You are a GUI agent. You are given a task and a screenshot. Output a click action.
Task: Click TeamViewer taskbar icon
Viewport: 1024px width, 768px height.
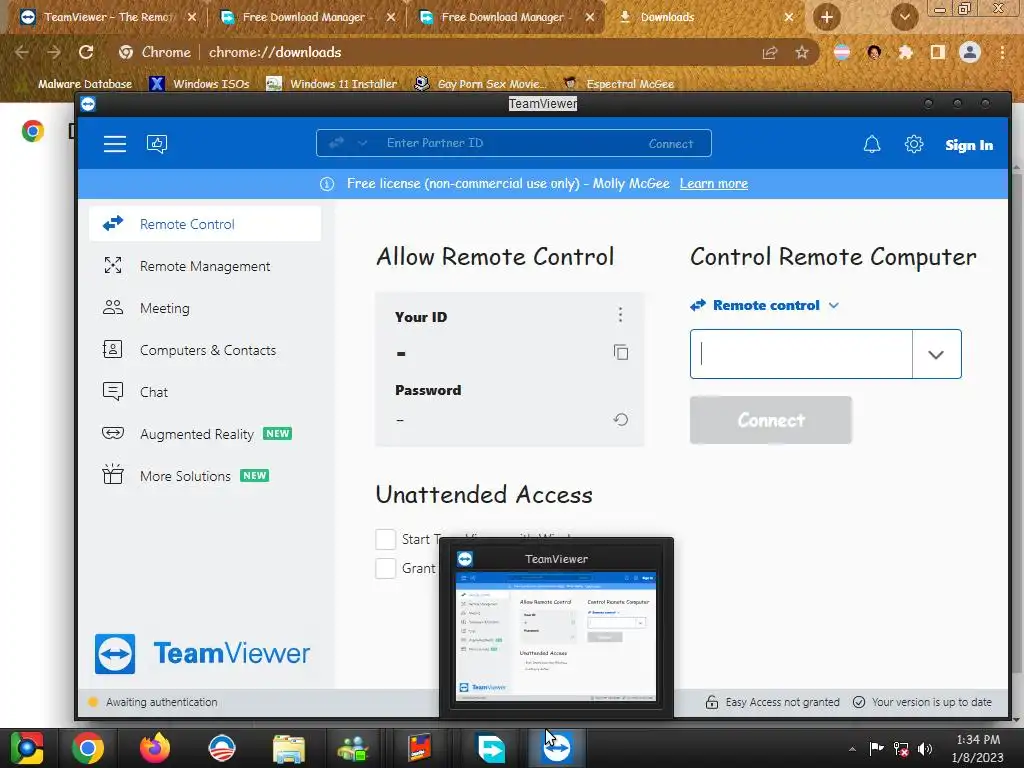(x=557, y=748)
